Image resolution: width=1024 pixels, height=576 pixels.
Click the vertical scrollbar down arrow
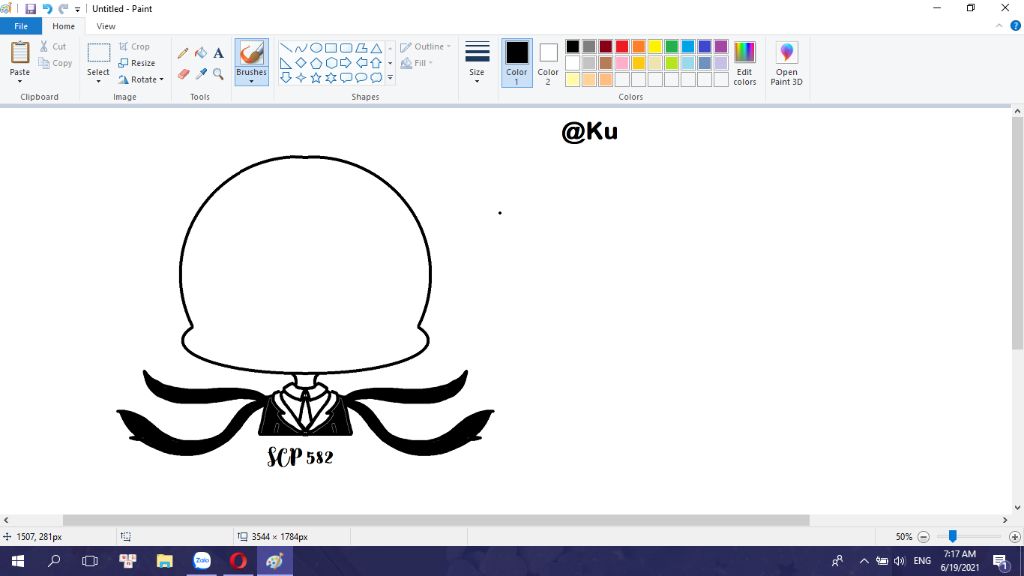[1017, 507]
